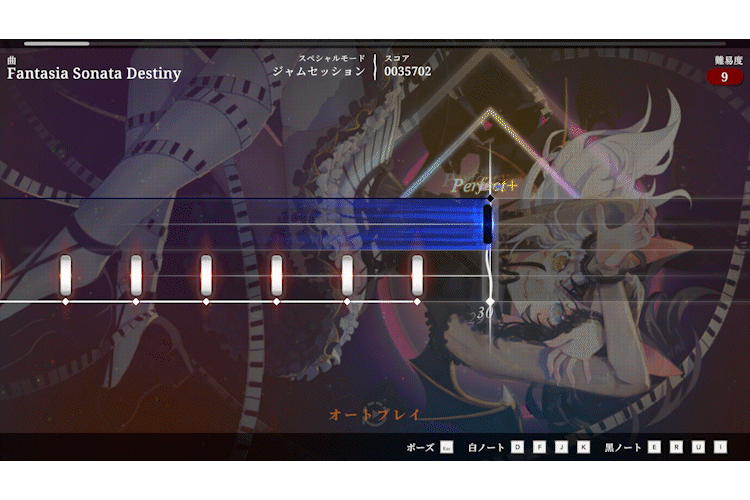Image resolution: width=750 pixels, height=500 pixels.
Task: Click the Perfect+ judgment text
Action: coord(485,185)
